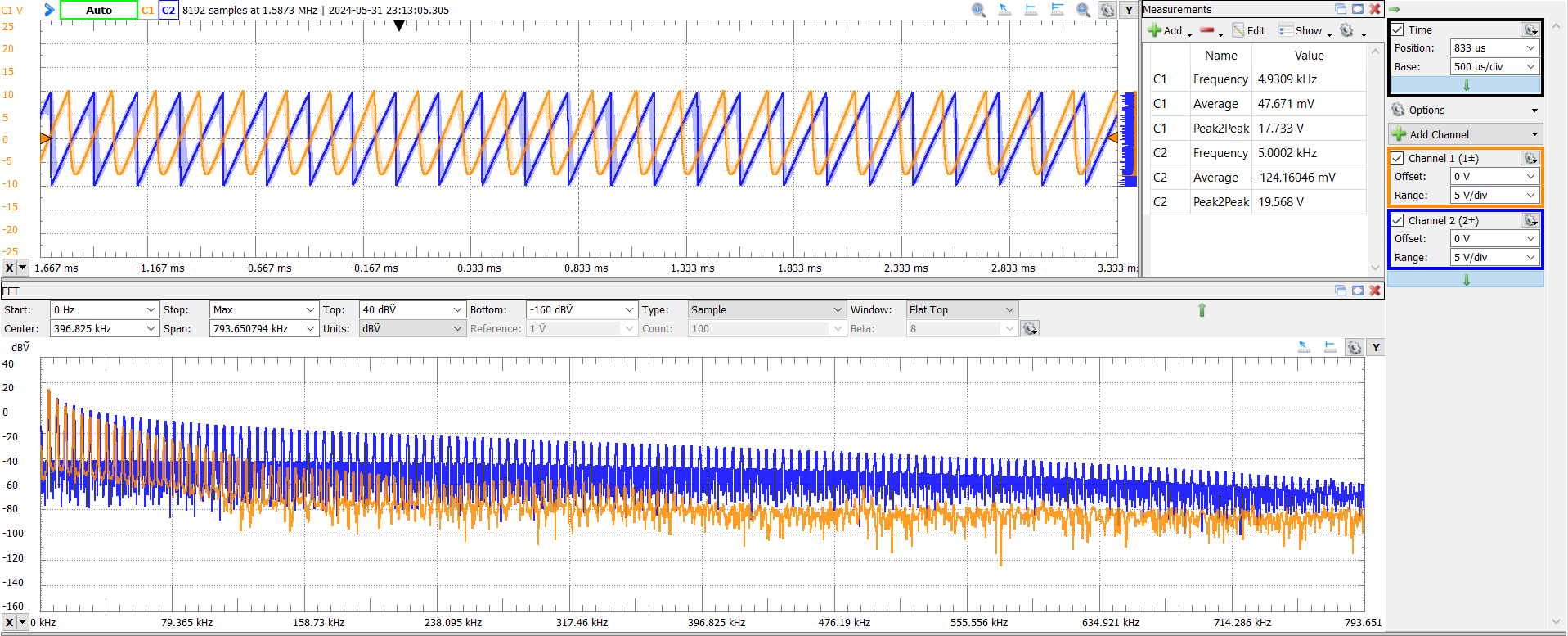Open FFT window options gear beside Beta
The image size is (1568, 636).
click(1030, 328)
